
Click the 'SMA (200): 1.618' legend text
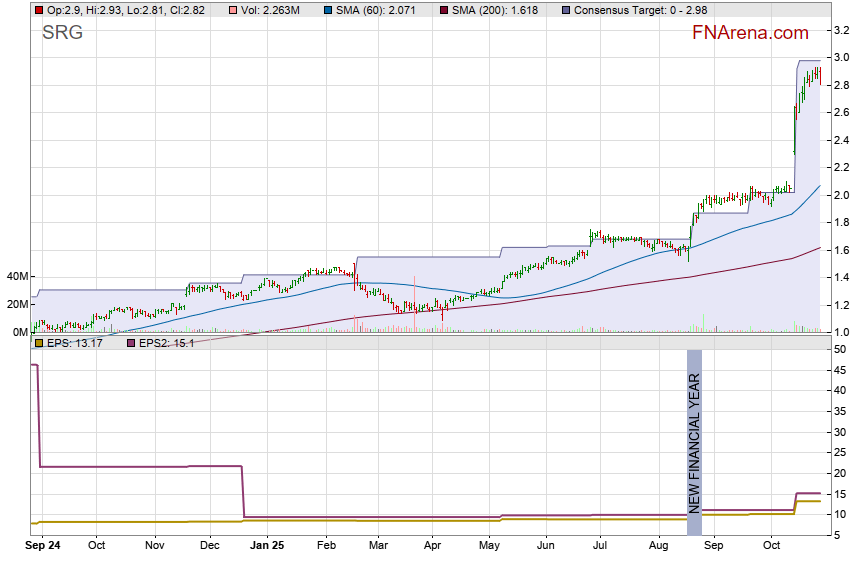(x=497, y=9)
